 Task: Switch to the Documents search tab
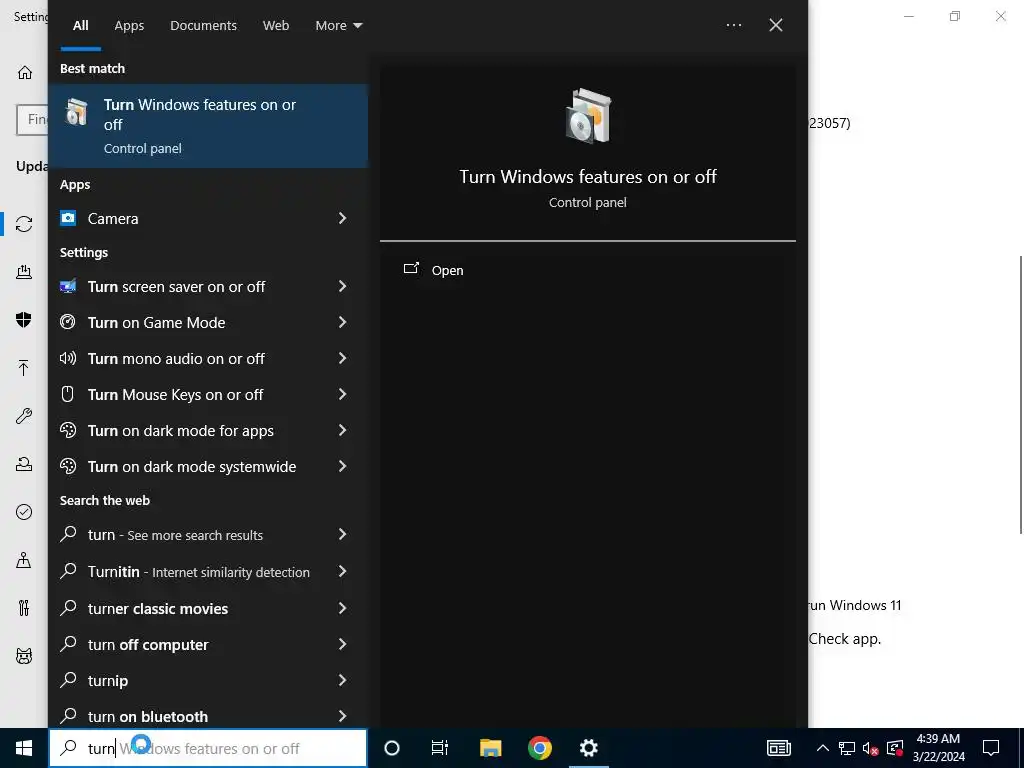pyautogui.click(x=203, y=25)
